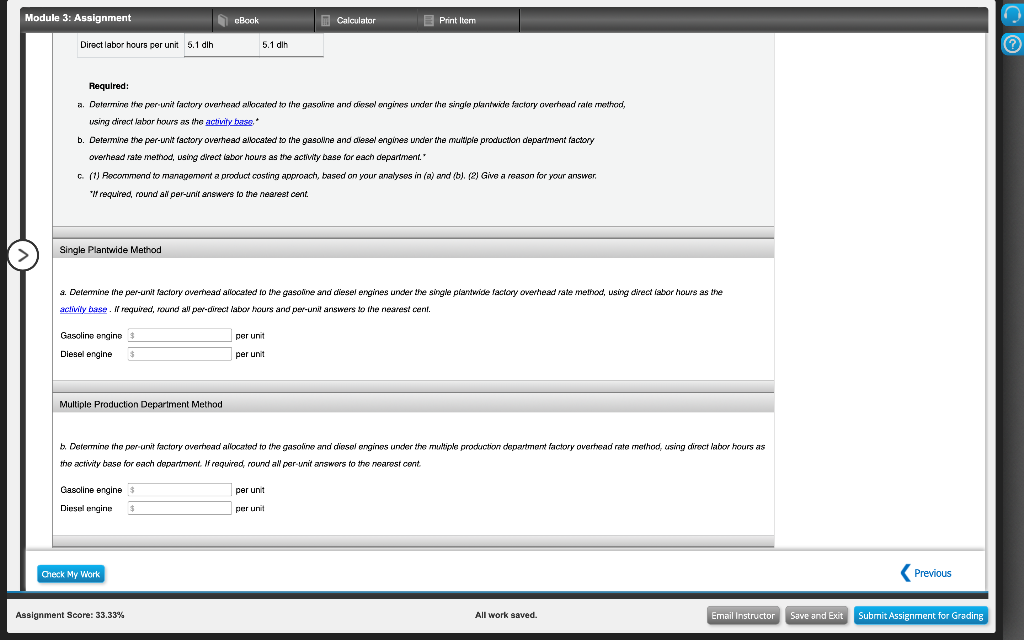Viewport: 1024px width, 640px height.
Task: Select the Module 3: Assignment tab
Action: point(80,17)
